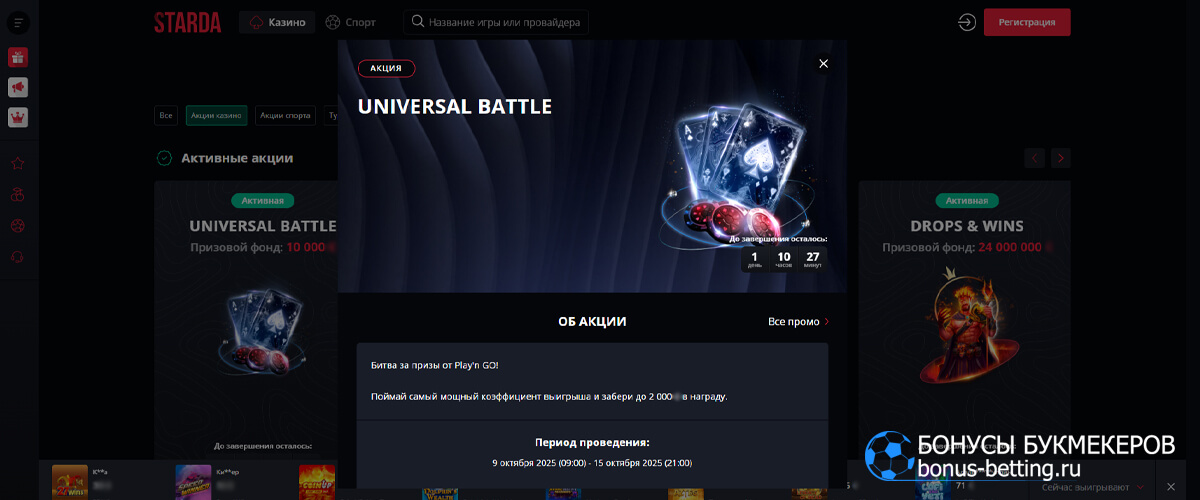The height and width of the screenshot is (500, 1200).
Task: Click the Регистрация button
Action: [1027, 22]
